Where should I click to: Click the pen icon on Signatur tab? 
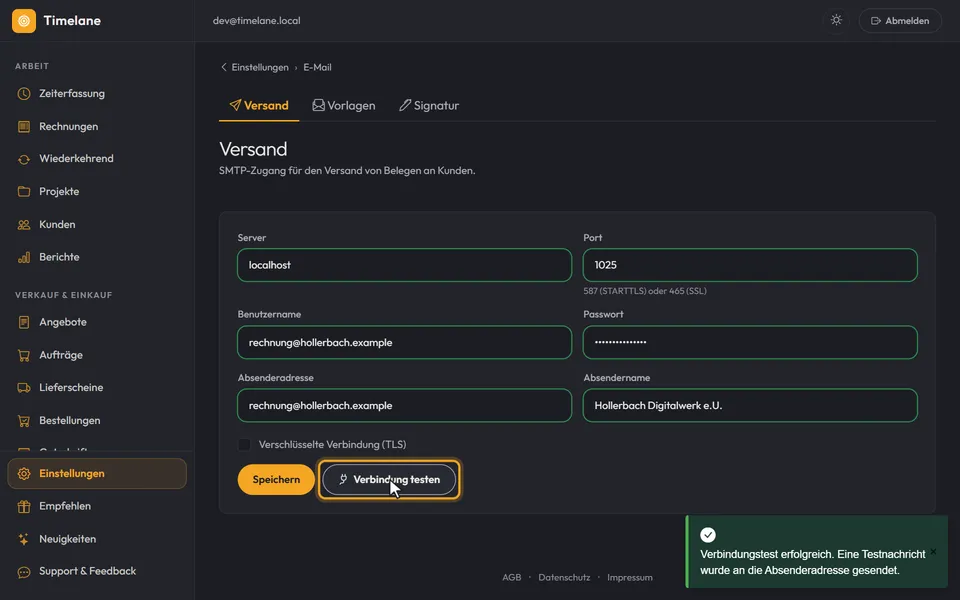pos(405,105)
